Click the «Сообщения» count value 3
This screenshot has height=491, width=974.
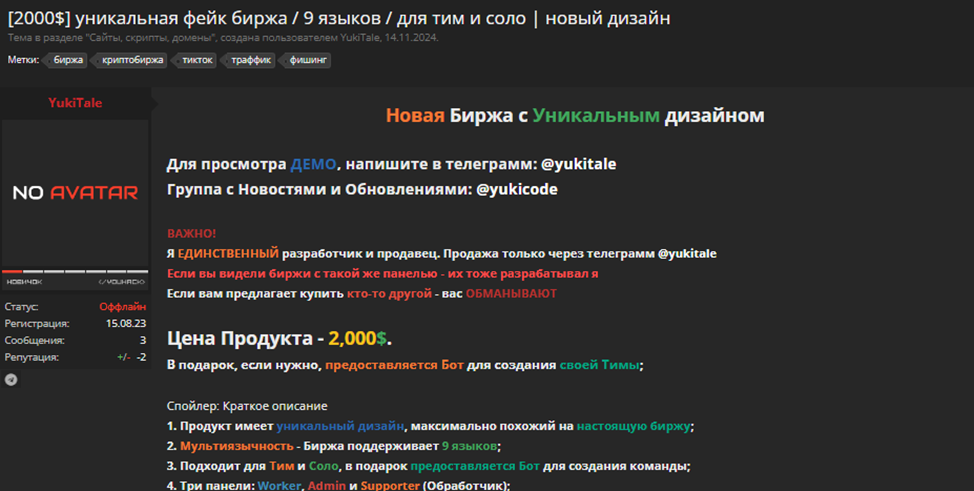click(143, 340)
